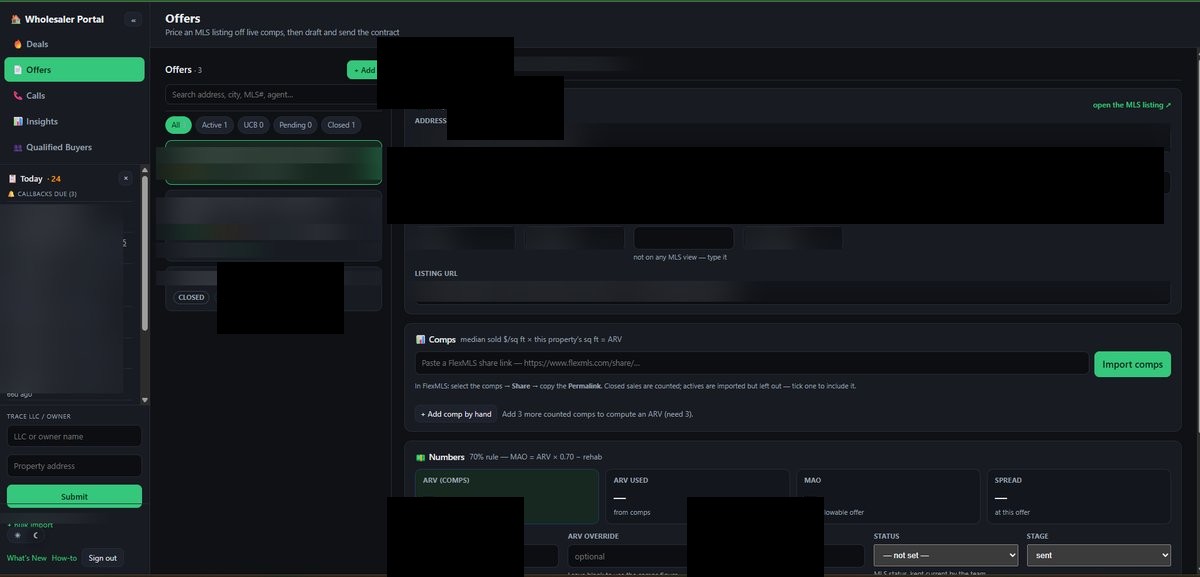Image resolution: width=1200 pixels, height=577 pixels.
Task: Open the offer card tagged CLOSED
Action: pyautogui.click(x=273, y=289)
